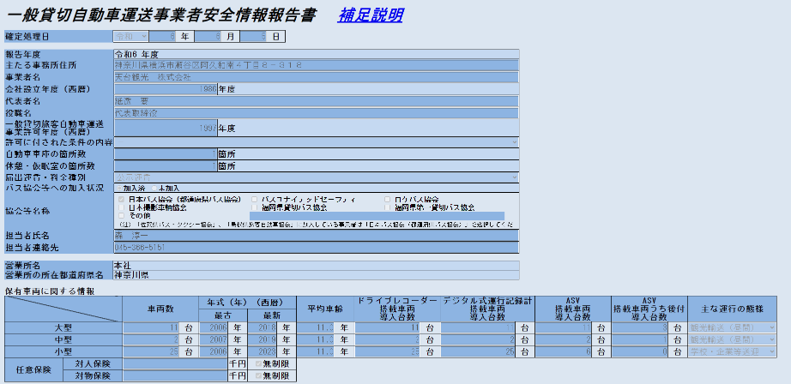Toggle the 日本撮影車輌協会 checkbox
This screenshot has width=791, height=384.
tap(121, 207)
